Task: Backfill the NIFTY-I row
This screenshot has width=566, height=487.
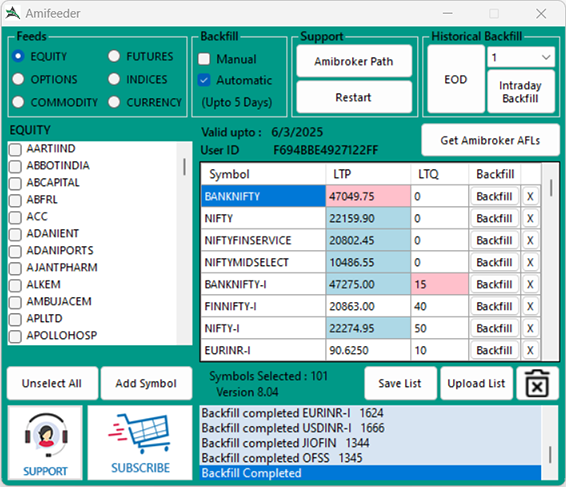Action: 495,329
